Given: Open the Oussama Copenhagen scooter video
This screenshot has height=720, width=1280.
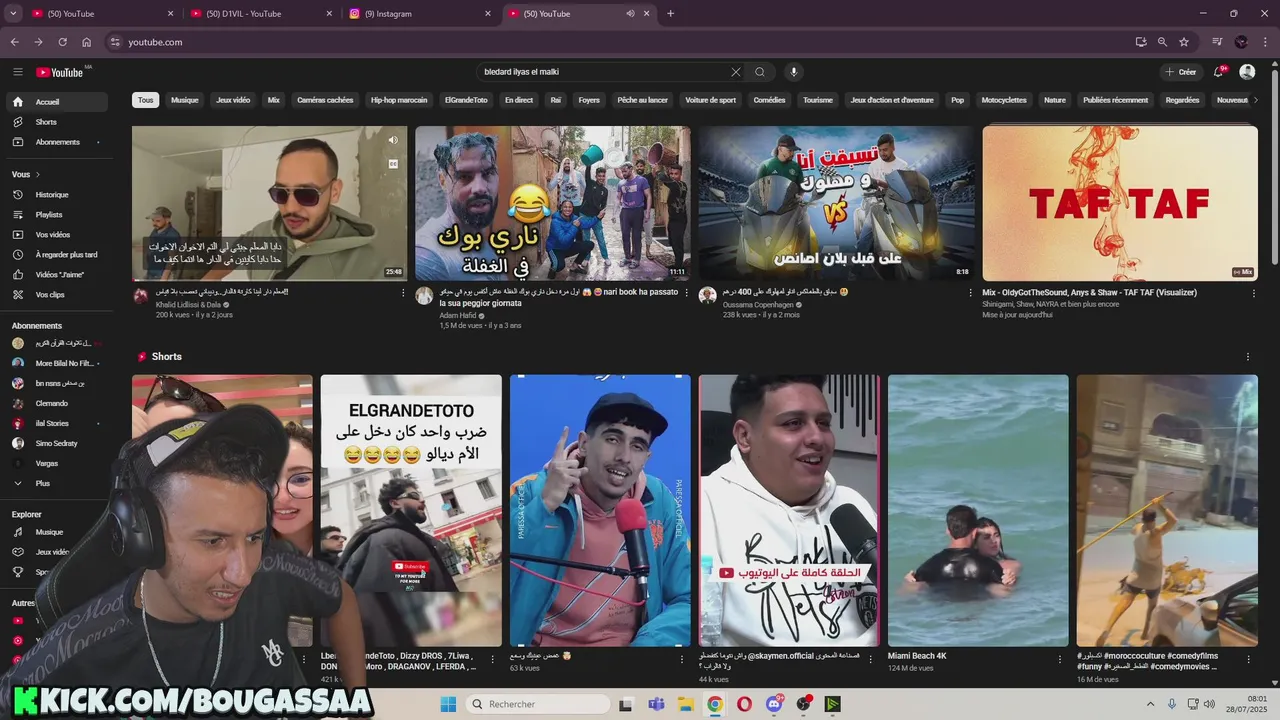Looking at the screenshot, I should pos(836,203).
